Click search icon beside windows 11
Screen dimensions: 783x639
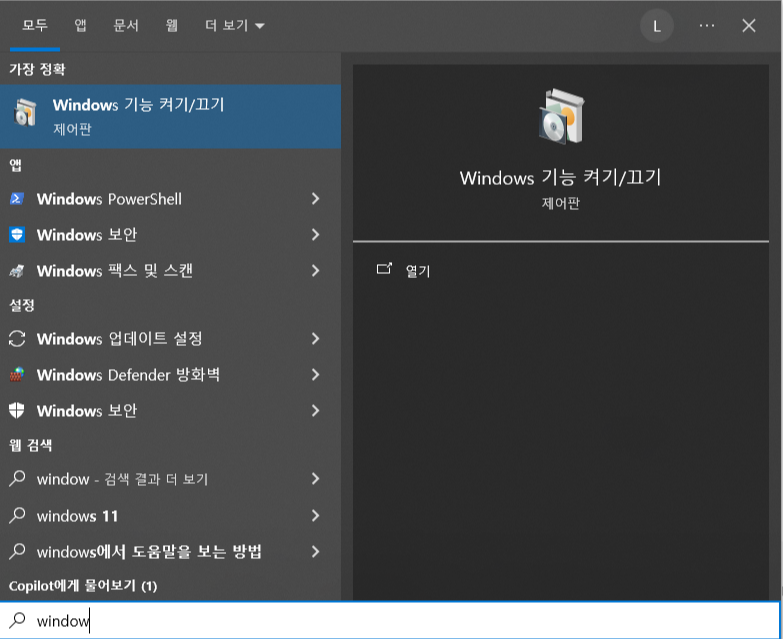pos(17,515)
